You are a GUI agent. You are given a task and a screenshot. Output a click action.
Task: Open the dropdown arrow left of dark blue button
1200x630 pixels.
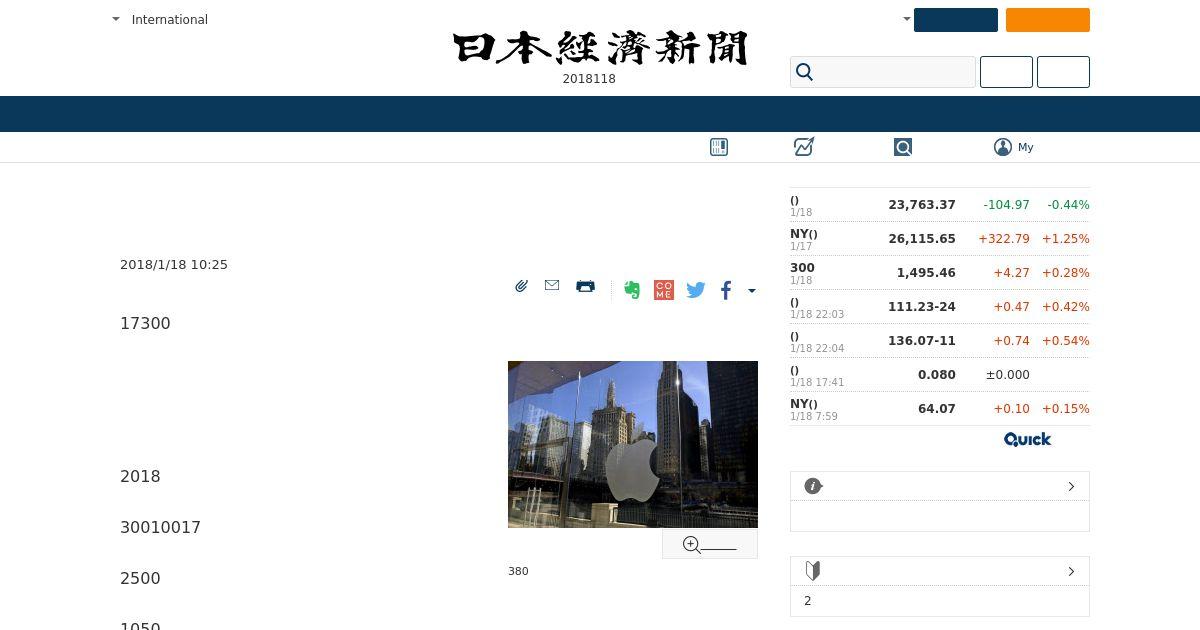[x=907, y=19]
